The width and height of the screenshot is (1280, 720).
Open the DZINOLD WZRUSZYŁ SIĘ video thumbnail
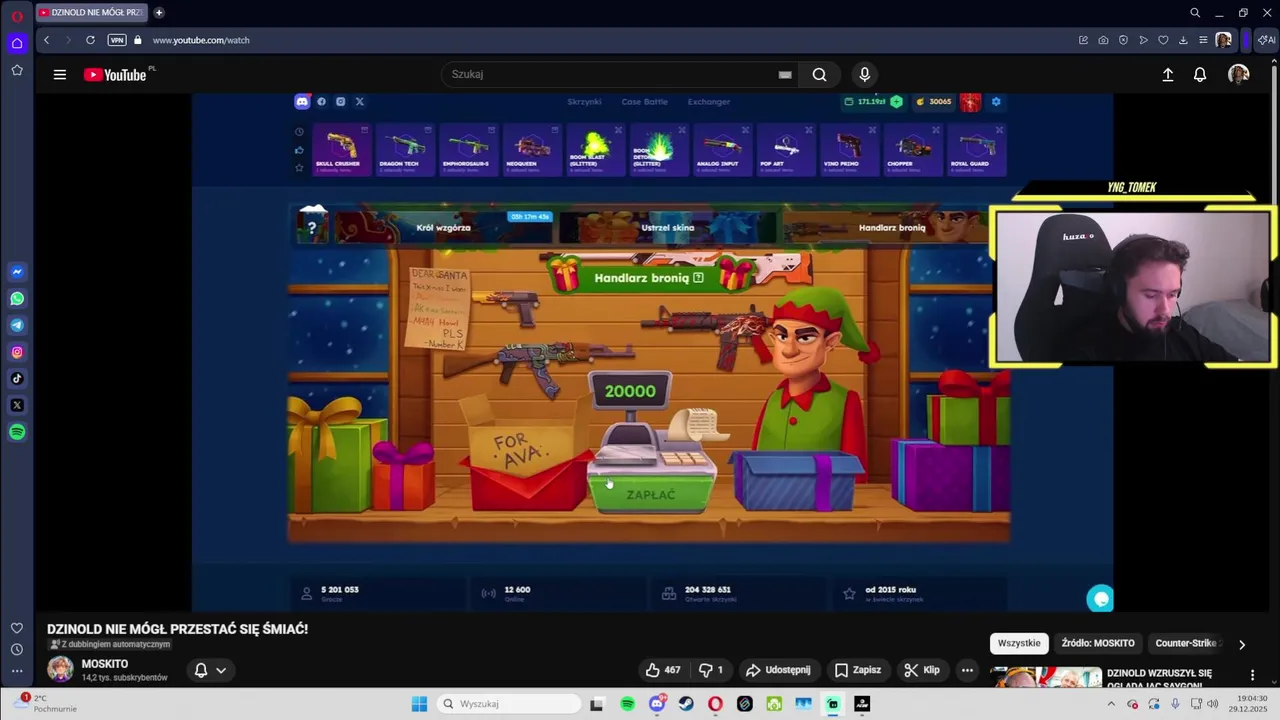[1046, 677]
